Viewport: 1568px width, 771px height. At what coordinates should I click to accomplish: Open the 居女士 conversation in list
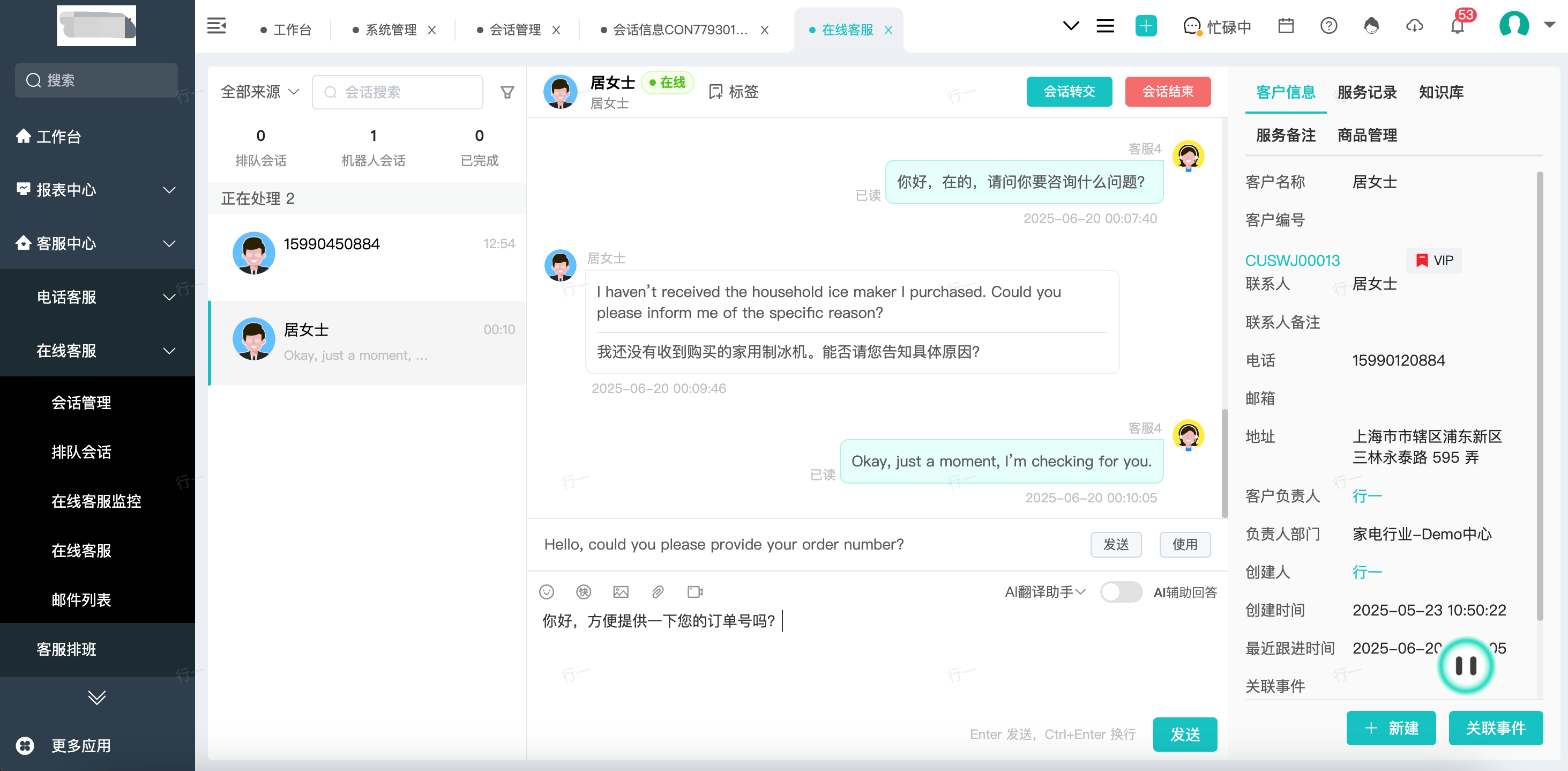click(x=367, y=342)
